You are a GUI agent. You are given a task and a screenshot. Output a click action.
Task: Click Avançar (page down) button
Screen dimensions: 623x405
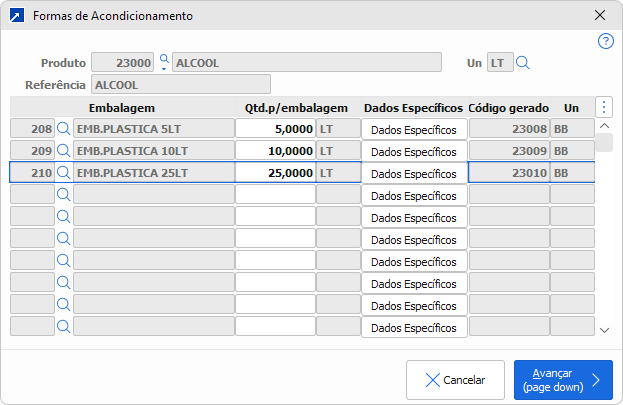click(563, 380)
